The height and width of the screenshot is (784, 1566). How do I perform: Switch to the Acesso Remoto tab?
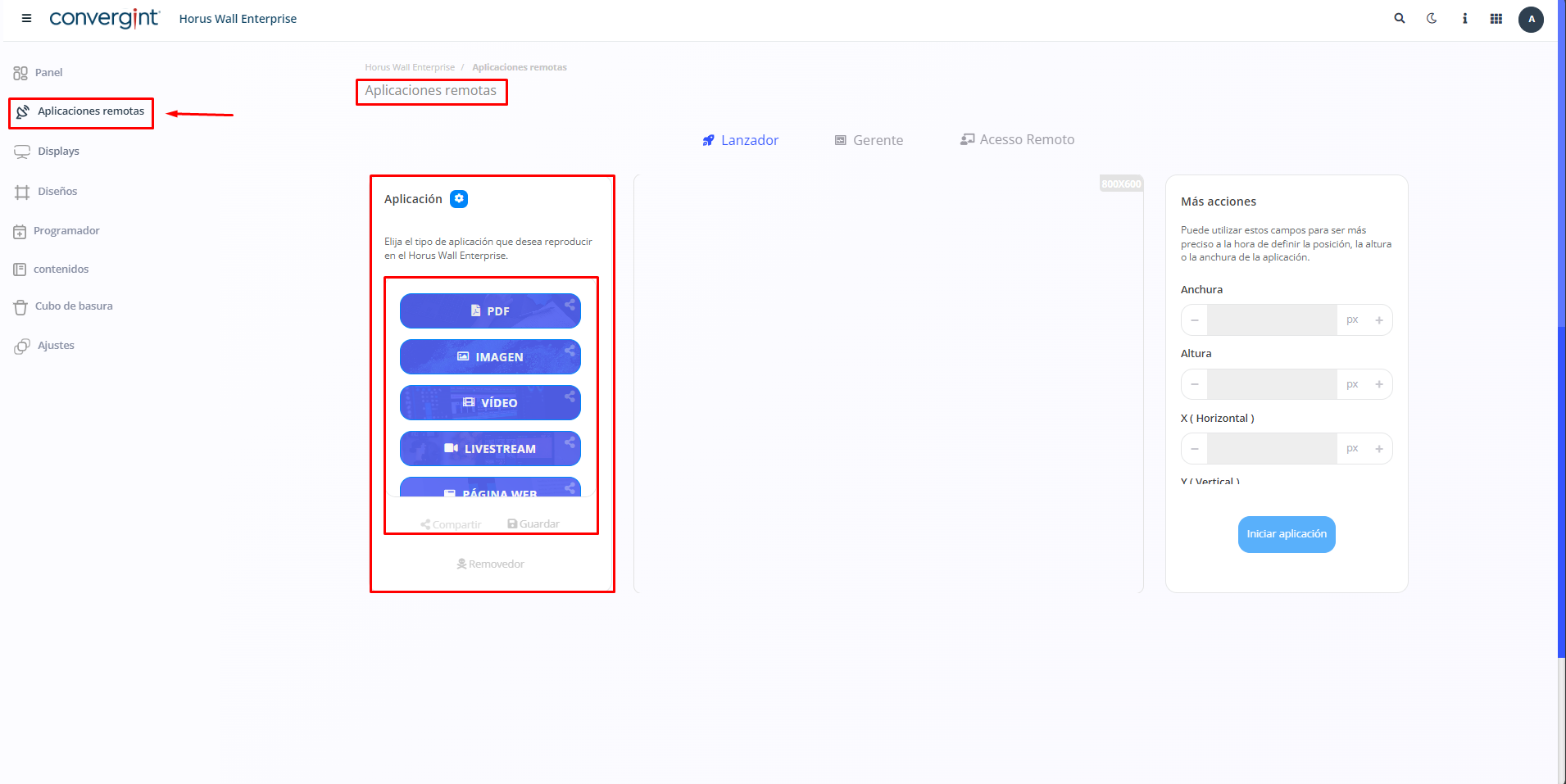1017,140
